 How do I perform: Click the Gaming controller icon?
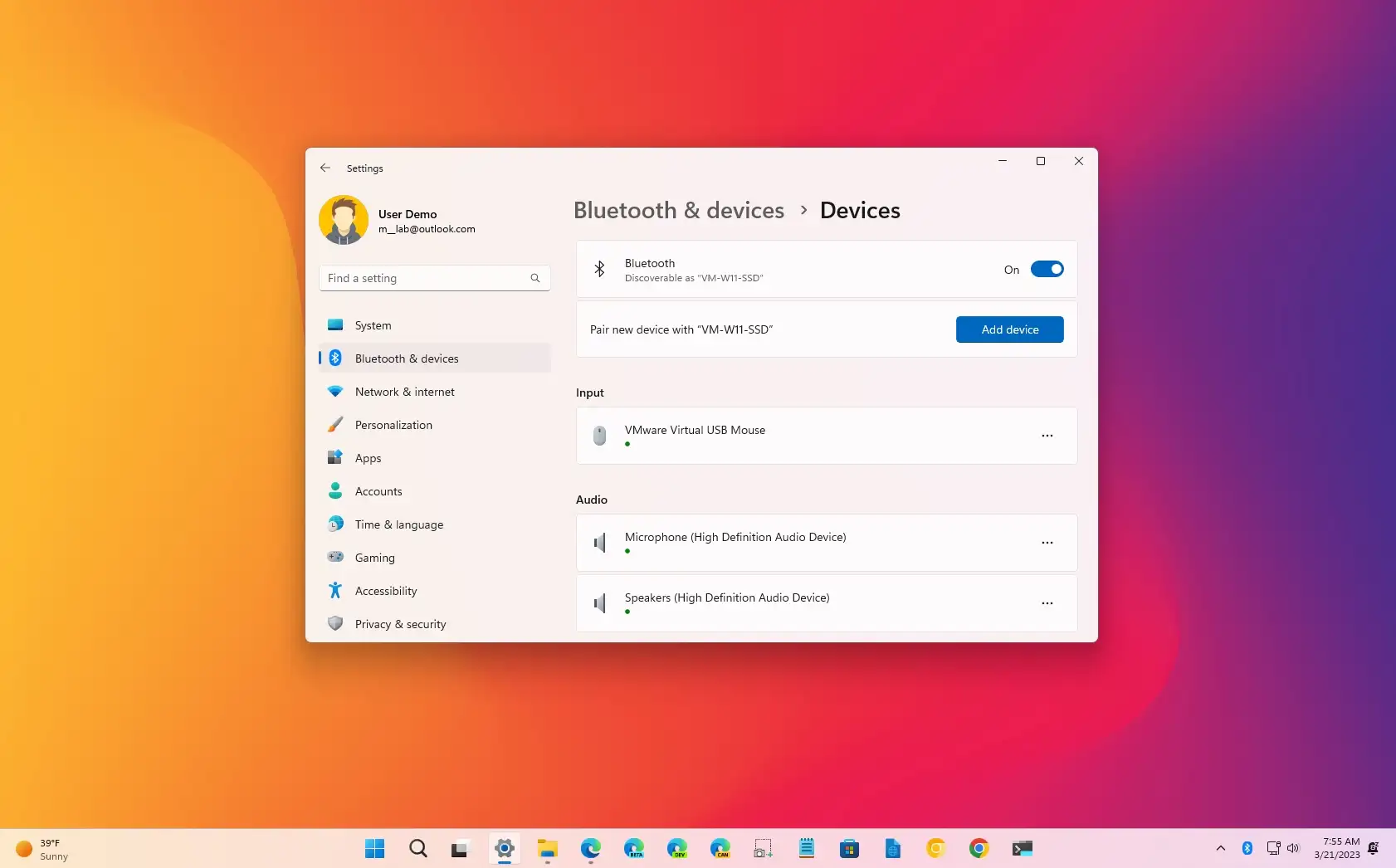pyautogui.click(x=335, y=557)
